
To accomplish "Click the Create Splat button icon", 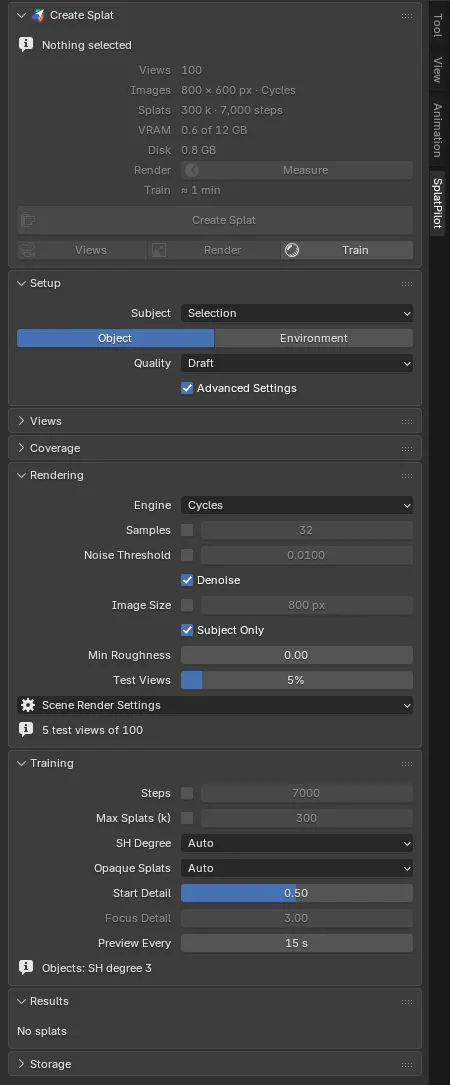I will click(x=28, y=220).
